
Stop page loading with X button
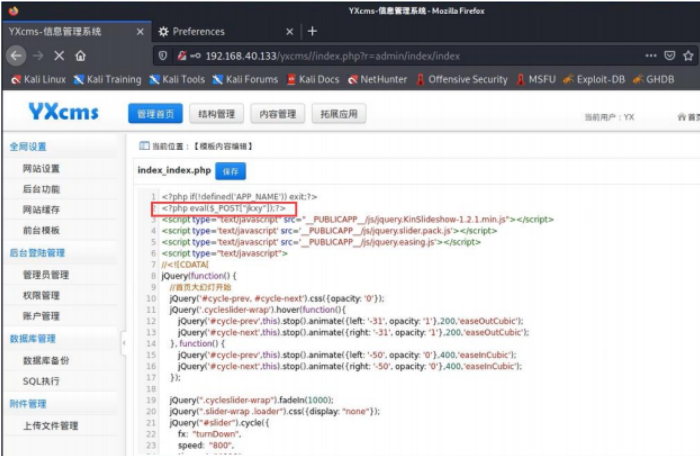pos(59,56)
